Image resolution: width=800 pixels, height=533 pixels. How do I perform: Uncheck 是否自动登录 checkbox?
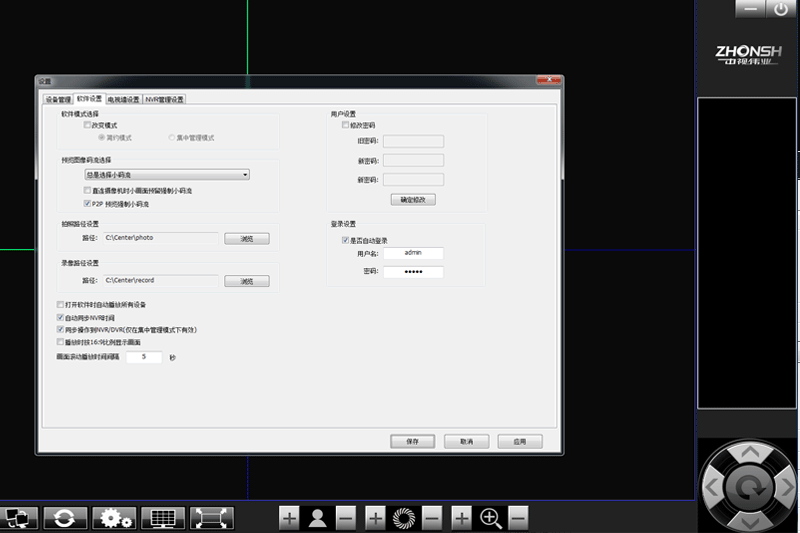coord(345,240)
